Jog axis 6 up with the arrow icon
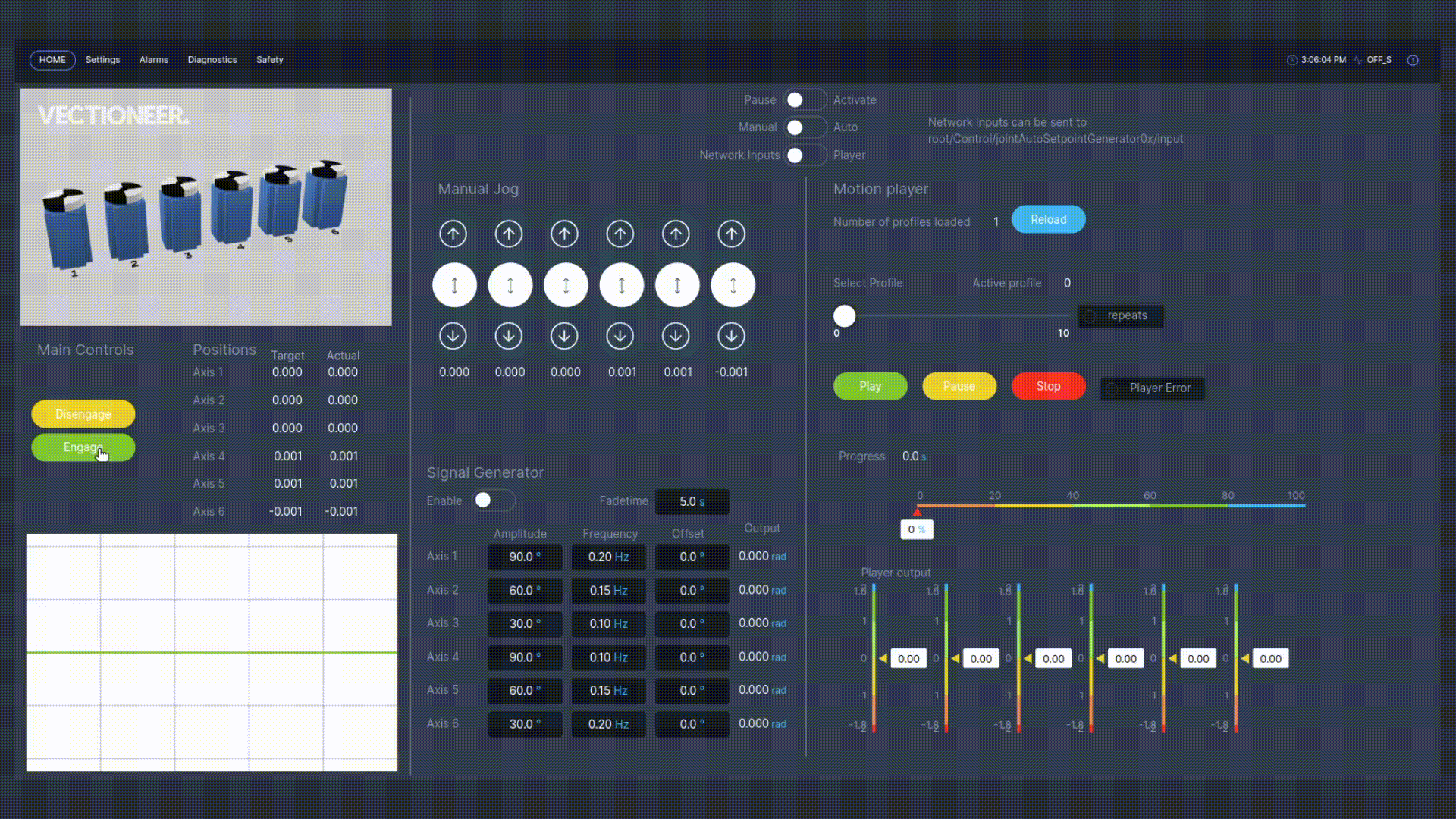1456x819 pixels. pos(731,234)
